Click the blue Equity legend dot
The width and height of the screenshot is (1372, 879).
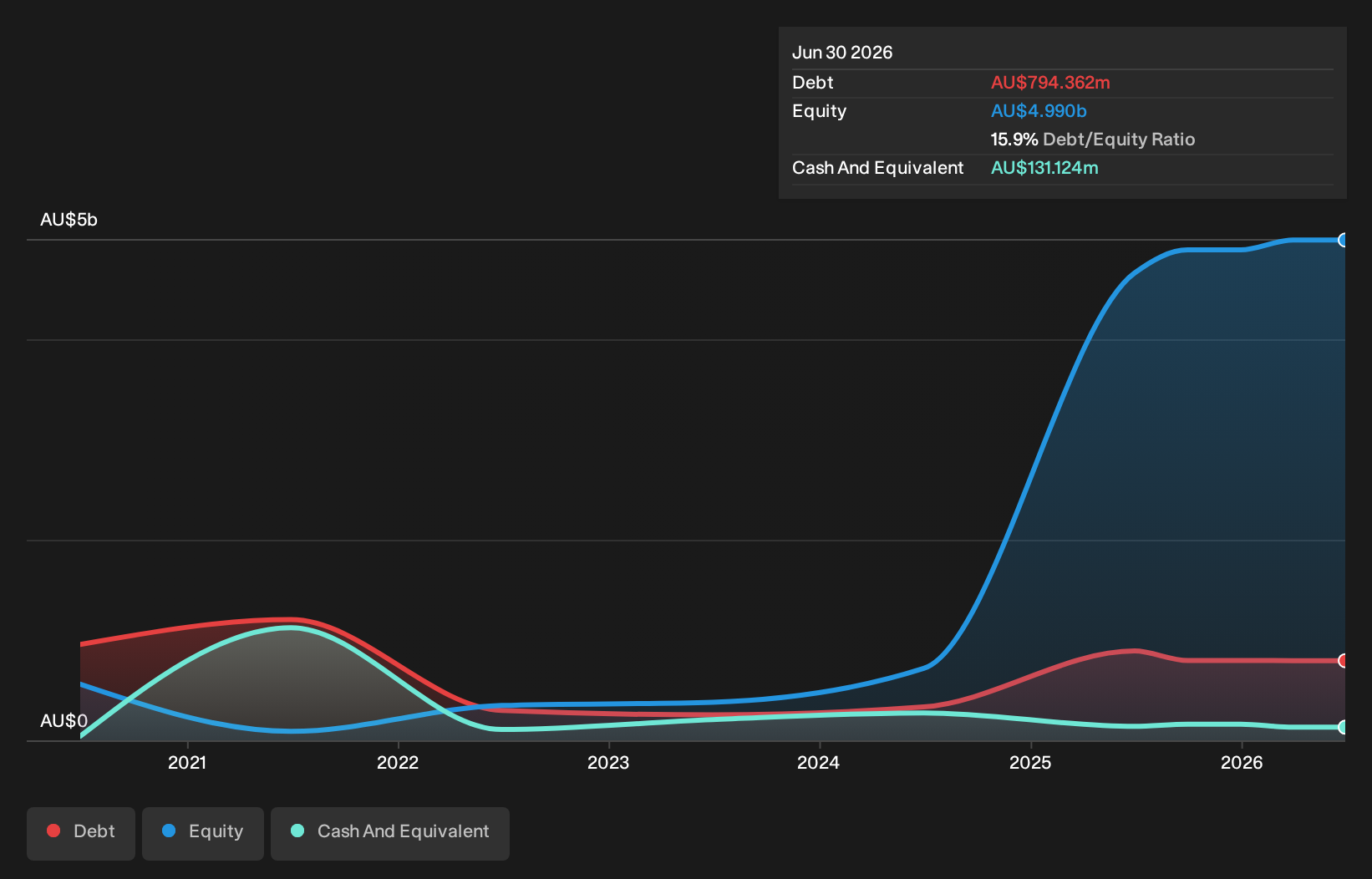169,831
